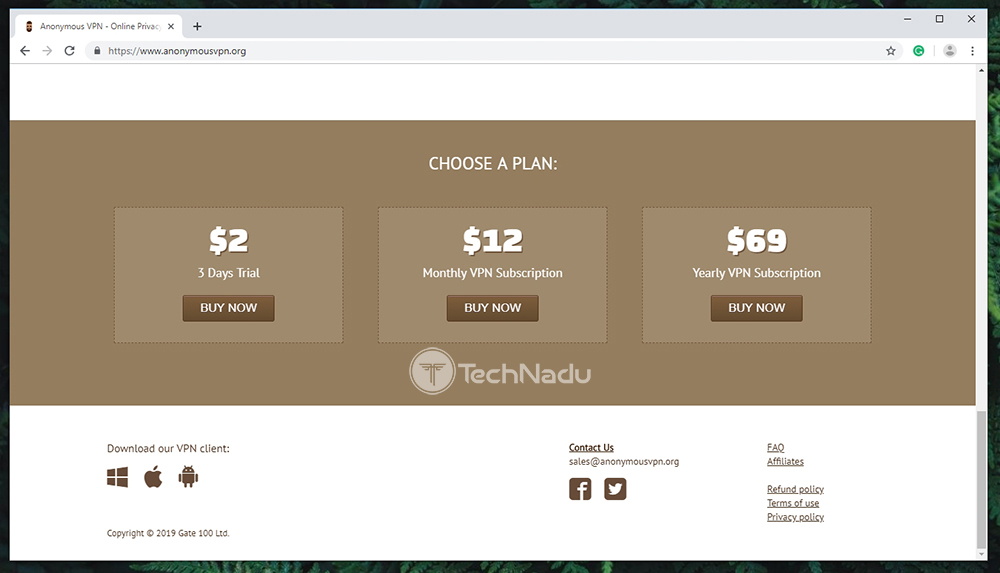This screenshot has height=573, width=1000.
Task: Download the Android VPN client
Action: coord(188,477)
